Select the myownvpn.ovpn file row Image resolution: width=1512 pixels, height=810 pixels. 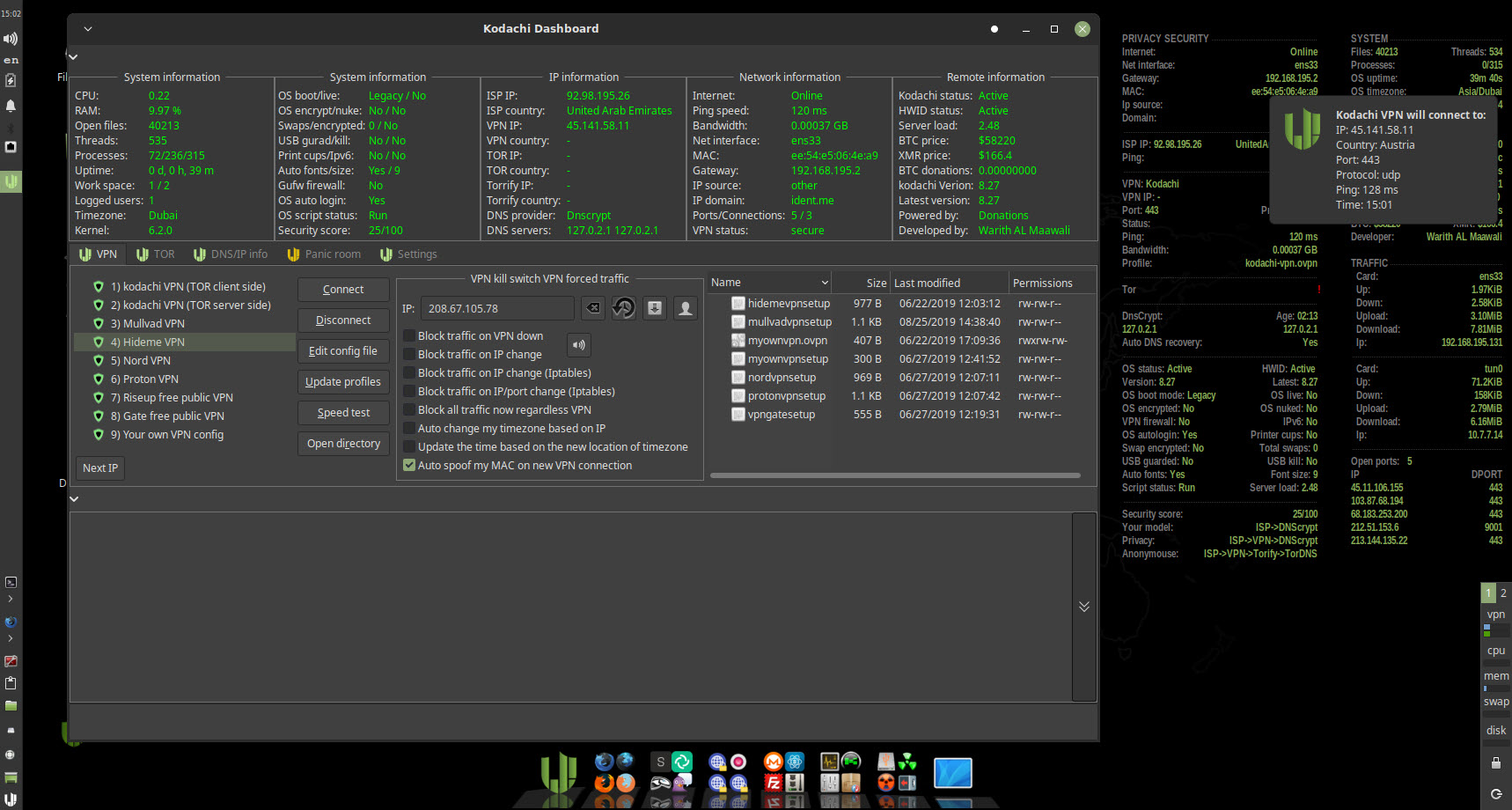pyautogui.click(x=902, y=341)
